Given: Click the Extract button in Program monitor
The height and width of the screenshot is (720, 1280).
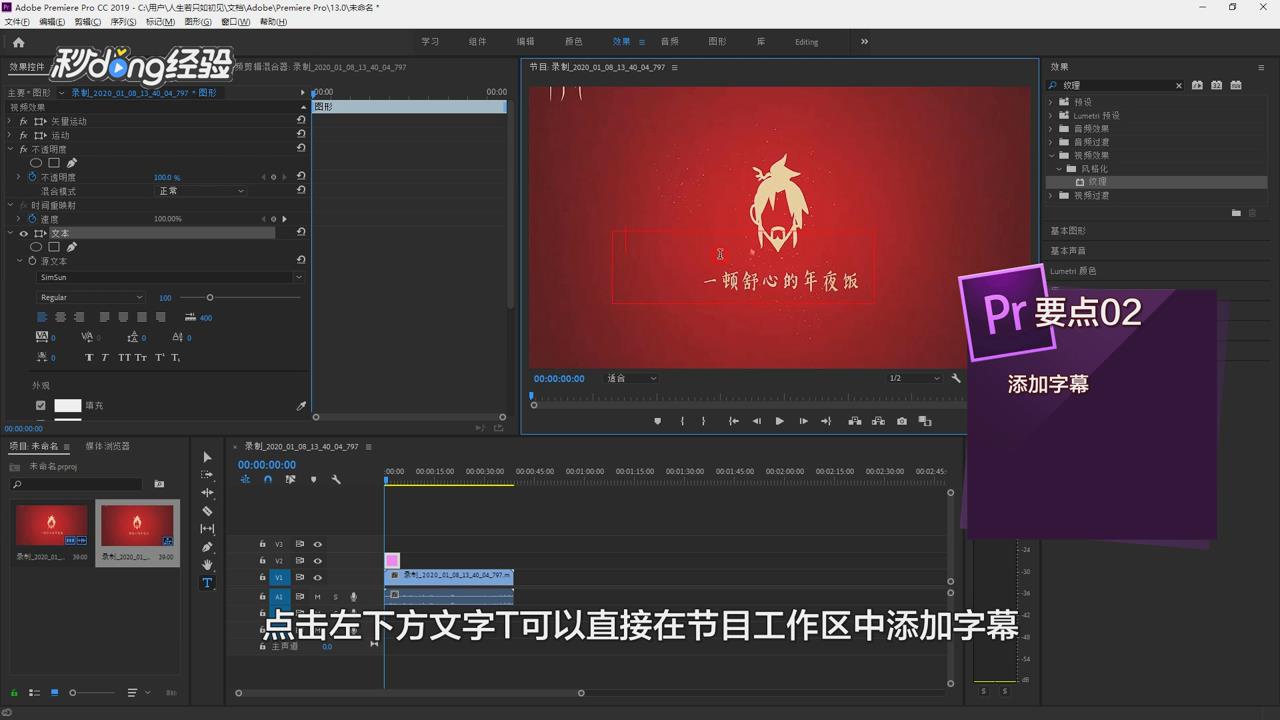Looking at the screenshot, I should [x=878, y=421].
